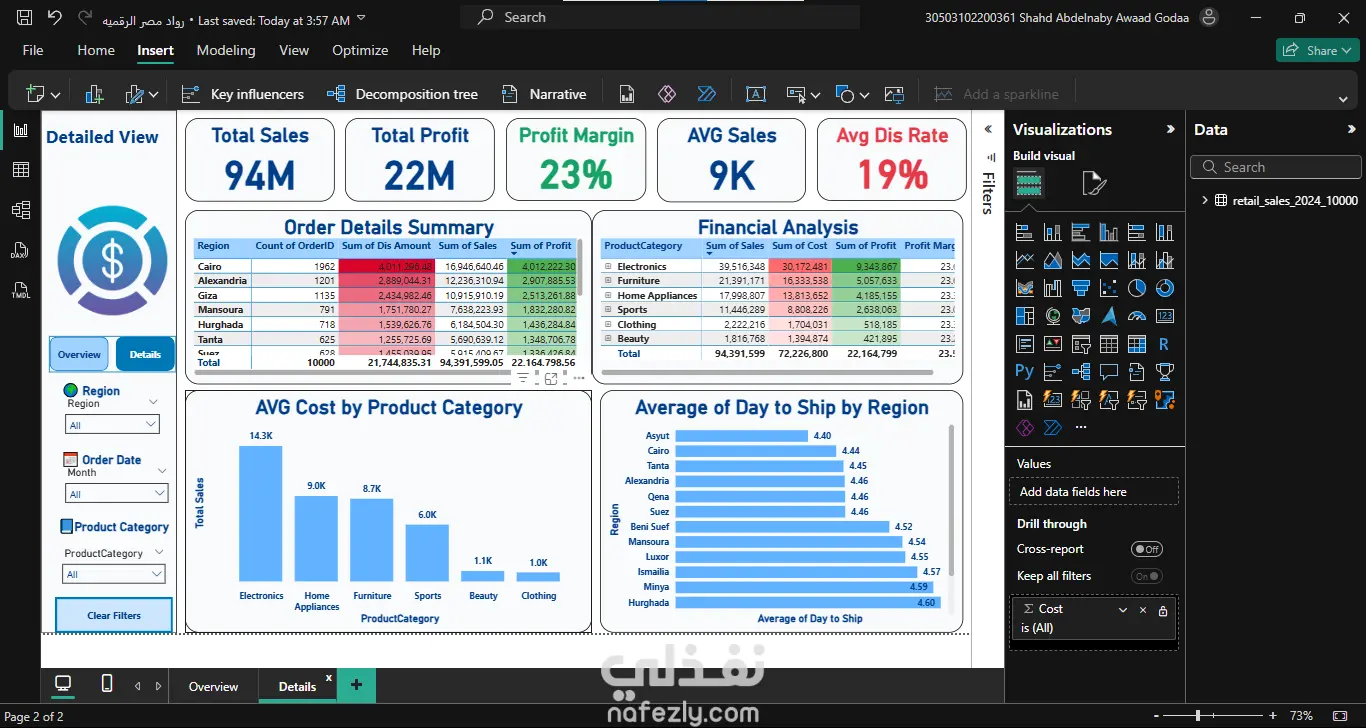Toggle the Cross-report drill through switch
The image size is (1366, 728).
point(1147,549)
